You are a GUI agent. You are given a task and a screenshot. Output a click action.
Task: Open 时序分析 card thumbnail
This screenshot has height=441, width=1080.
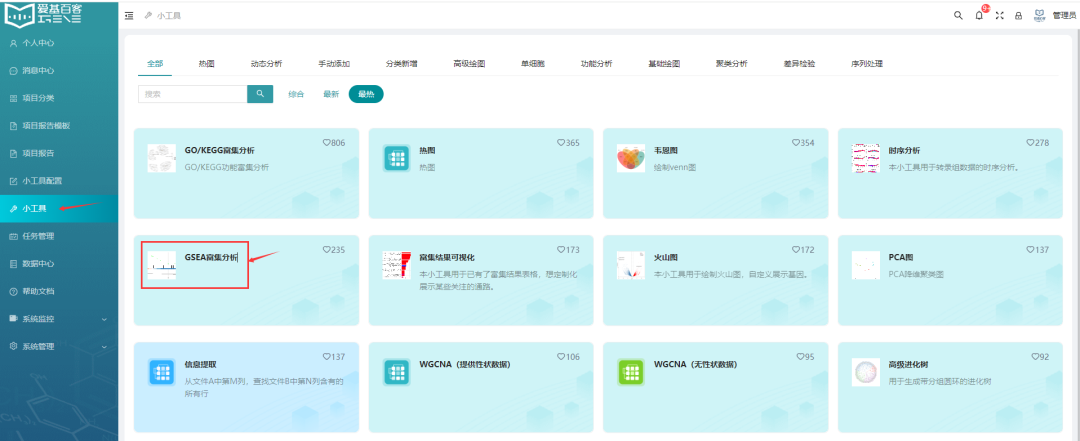(x=865, y=158)
